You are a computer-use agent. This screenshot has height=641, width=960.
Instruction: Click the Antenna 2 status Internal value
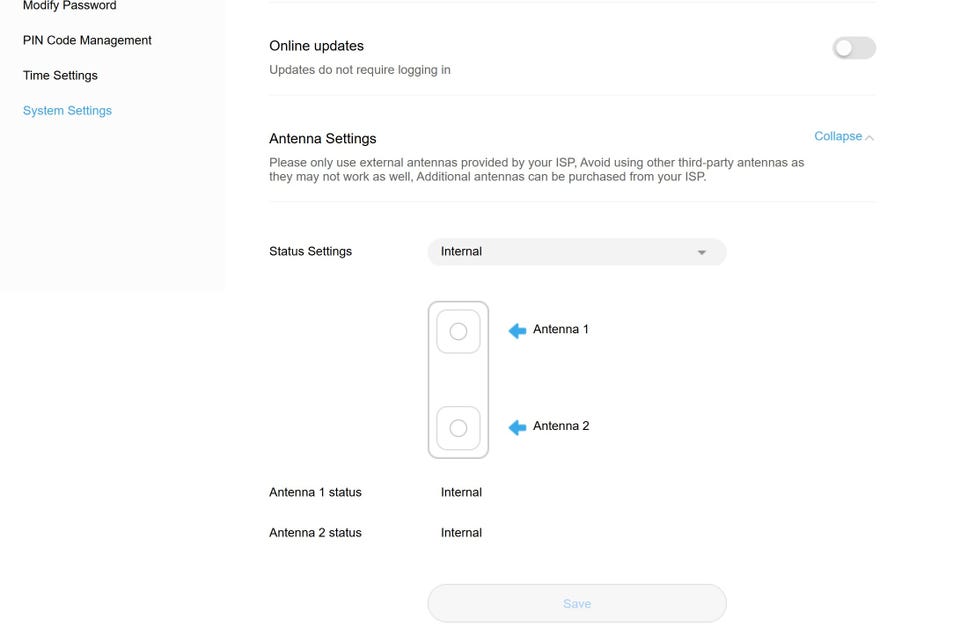tap(461, 533)
